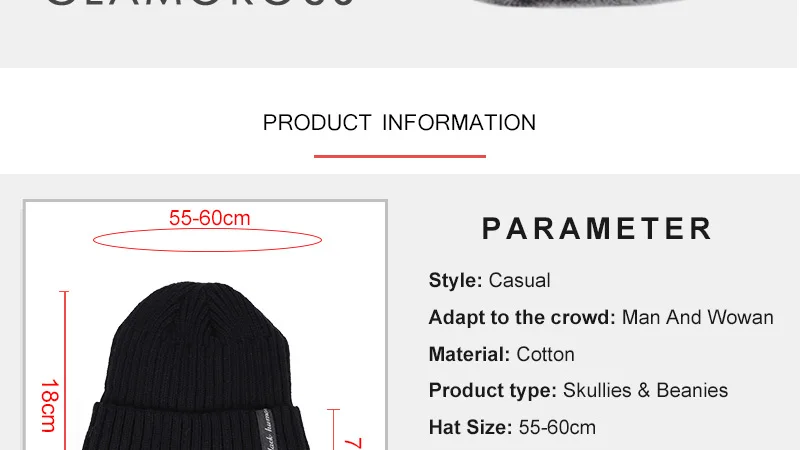
Task: Click the red circumference ellipse outline
Action: [x=207, y=240]
